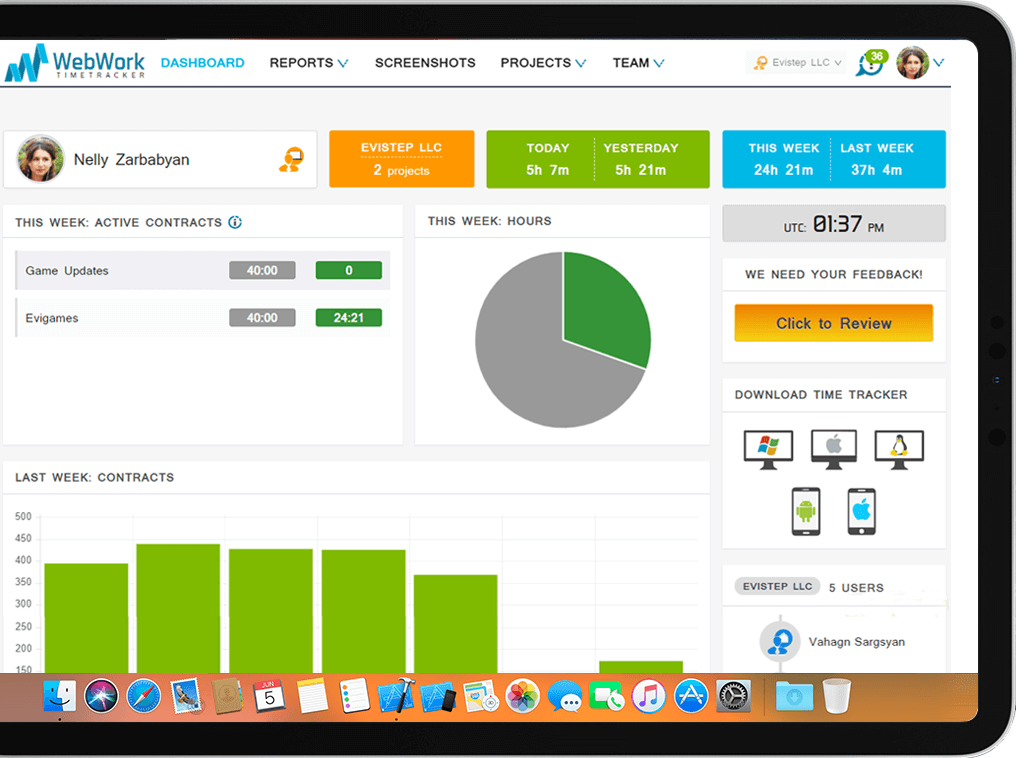Click the 40:00 limit for Evigames
The height and width of the screenshot is (758, 1024).
point(262,318)
